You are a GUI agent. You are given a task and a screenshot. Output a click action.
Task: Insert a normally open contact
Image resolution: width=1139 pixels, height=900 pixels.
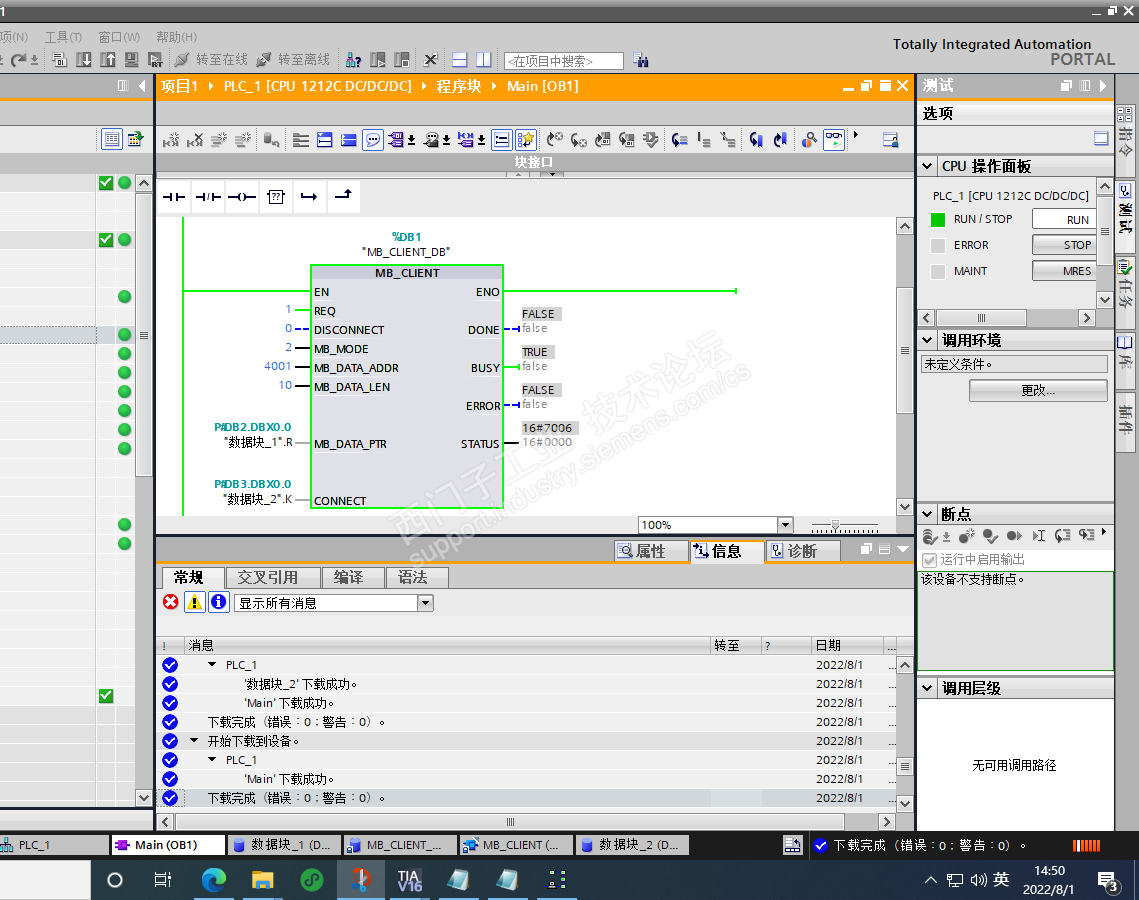174,198
